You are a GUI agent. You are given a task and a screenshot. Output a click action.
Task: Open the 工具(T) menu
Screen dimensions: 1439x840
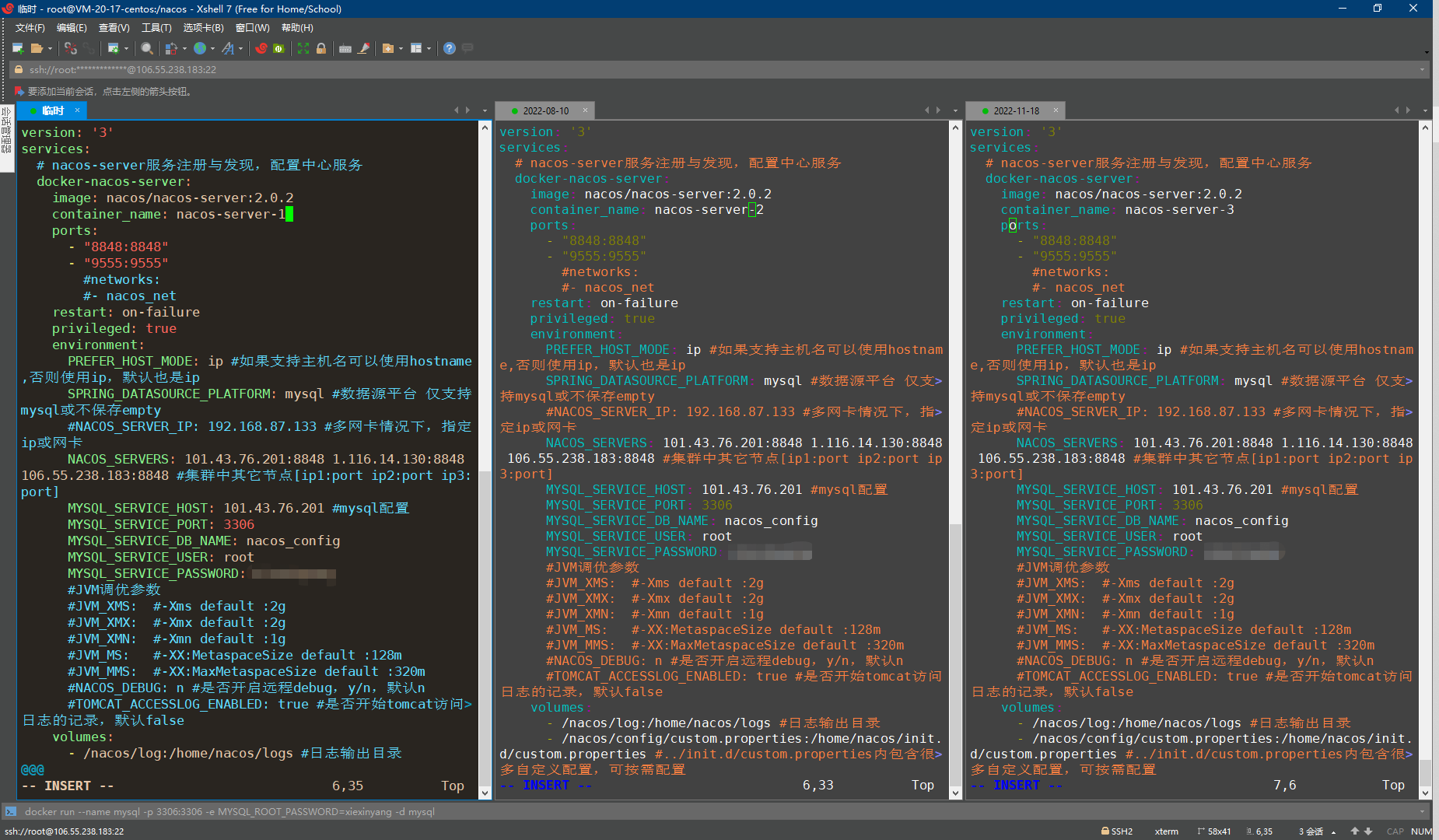pos(156,28)
